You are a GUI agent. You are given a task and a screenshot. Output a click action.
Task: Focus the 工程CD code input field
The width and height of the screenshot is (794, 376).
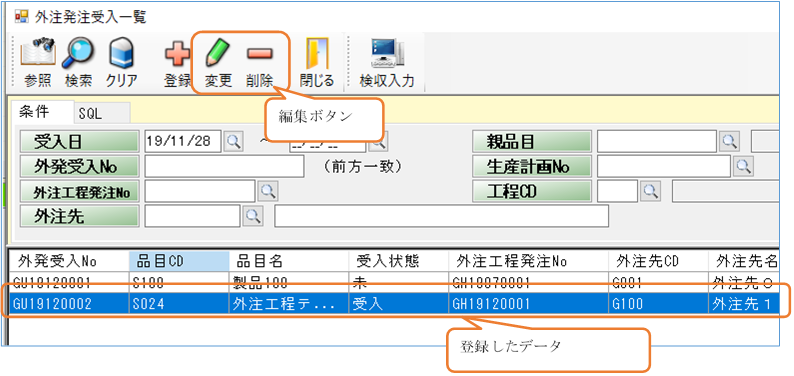click(617, 191)
